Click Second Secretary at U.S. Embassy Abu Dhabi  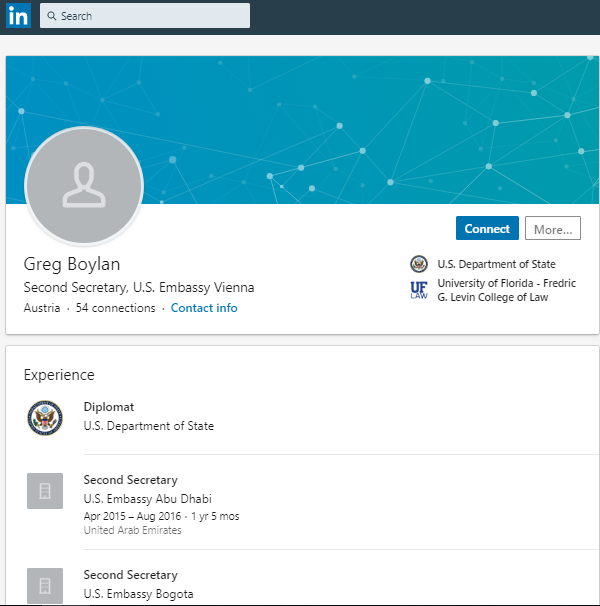[x=131, y=480]
